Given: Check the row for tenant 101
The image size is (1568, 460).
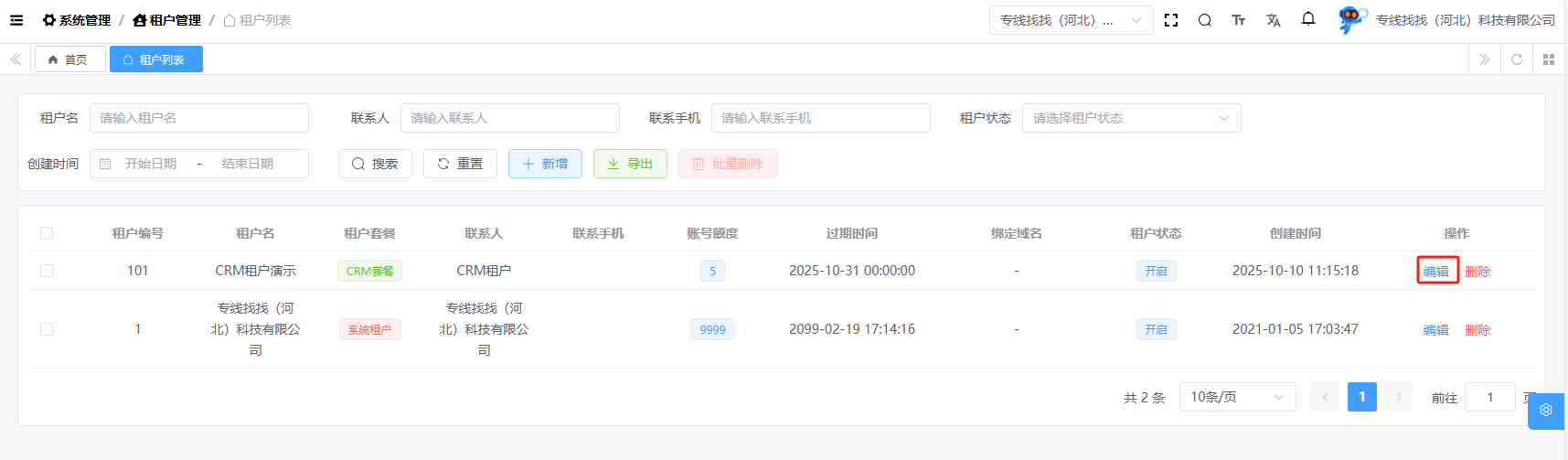Looking at the screenshot, I should tap(47, 271).
